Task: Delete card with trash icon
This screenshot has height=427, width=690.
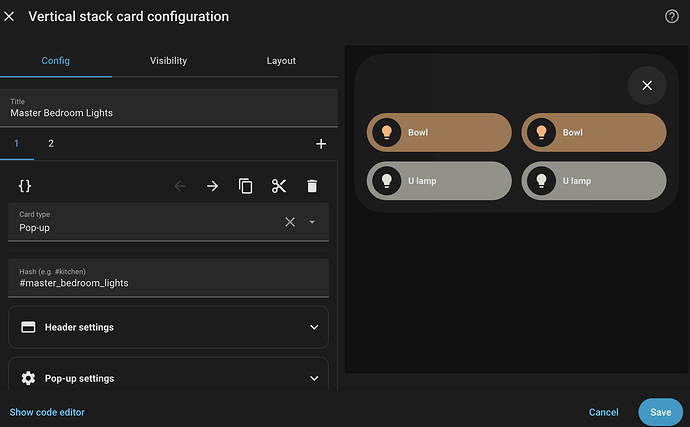Action: [312, 186]
